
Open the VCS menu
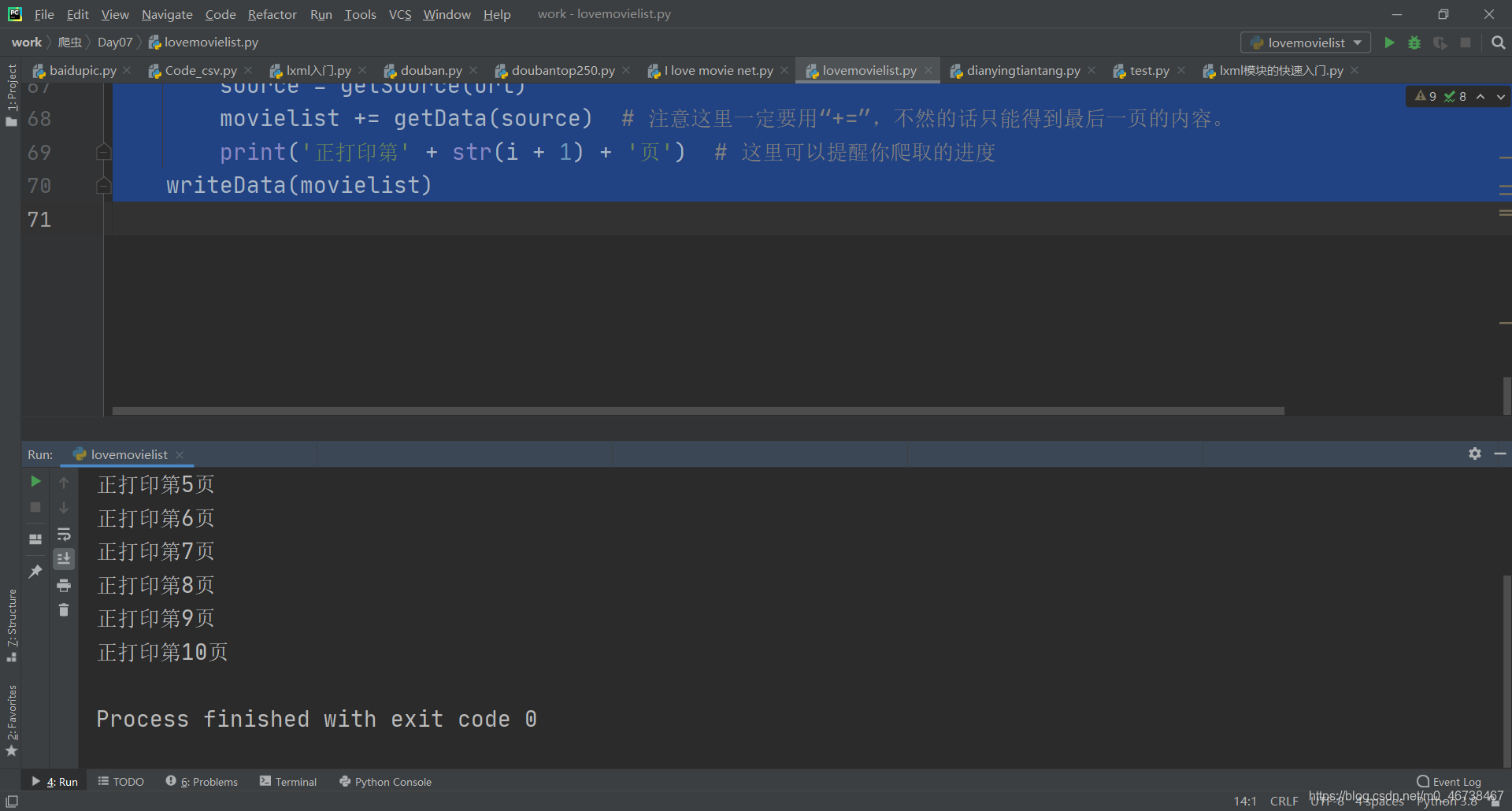[x=400, y=14]
